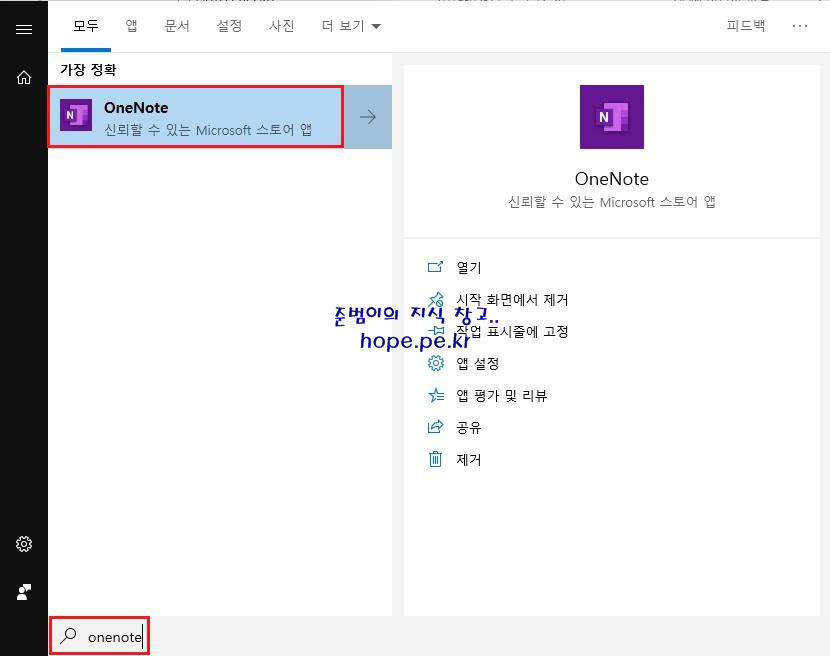Image resolution: width=830 pixels, height=656 pixels.
Task: Click OneNote icon in best match result
Action: [x=76, y=114]
